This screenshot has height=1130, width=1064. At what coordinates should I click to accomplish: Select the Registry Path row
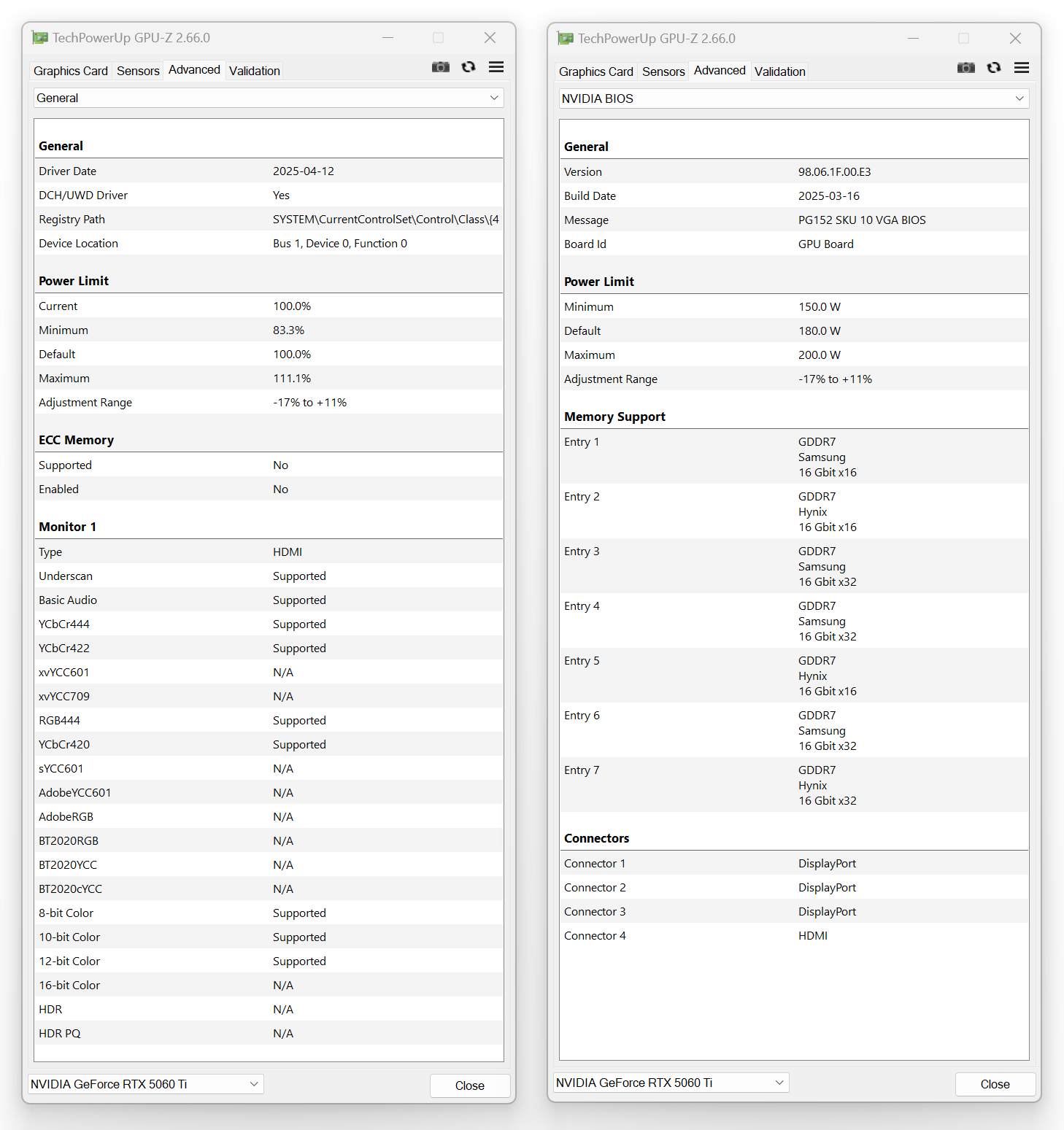(x=269, y=220)
